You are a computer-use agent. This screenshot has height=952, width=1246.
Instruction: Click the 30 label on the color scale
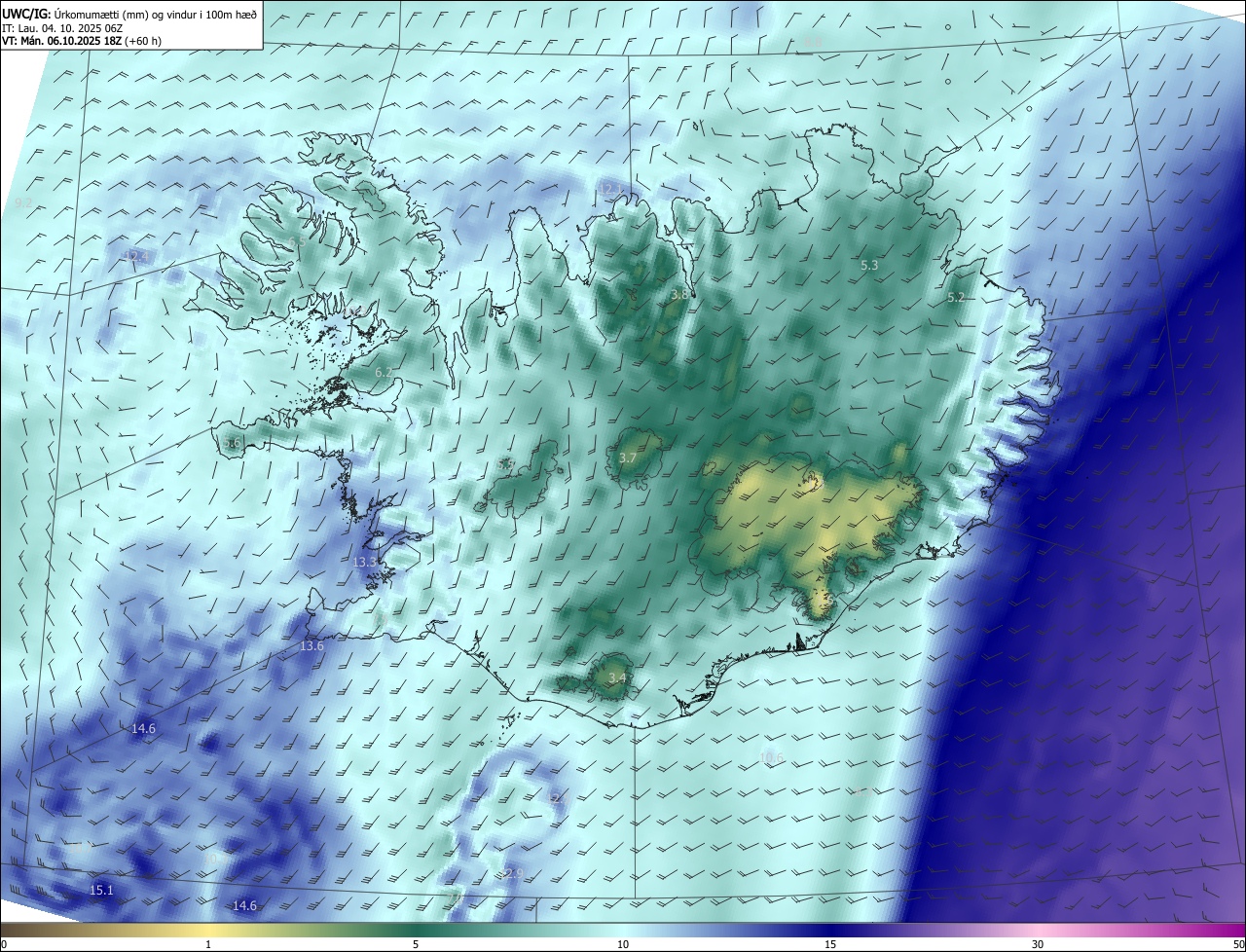(x=1038, y=944)
